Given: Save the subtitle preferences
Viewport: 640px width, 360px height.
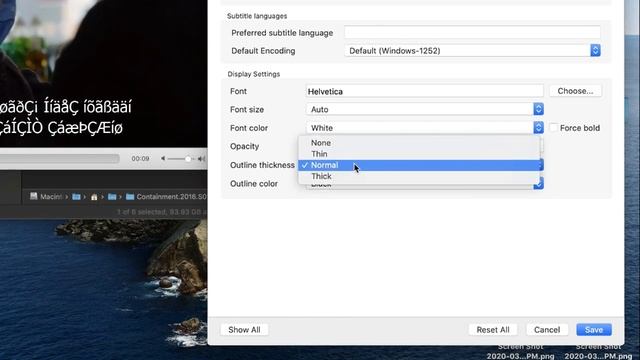Looking at the screenshot, I should tap(594, 330).
